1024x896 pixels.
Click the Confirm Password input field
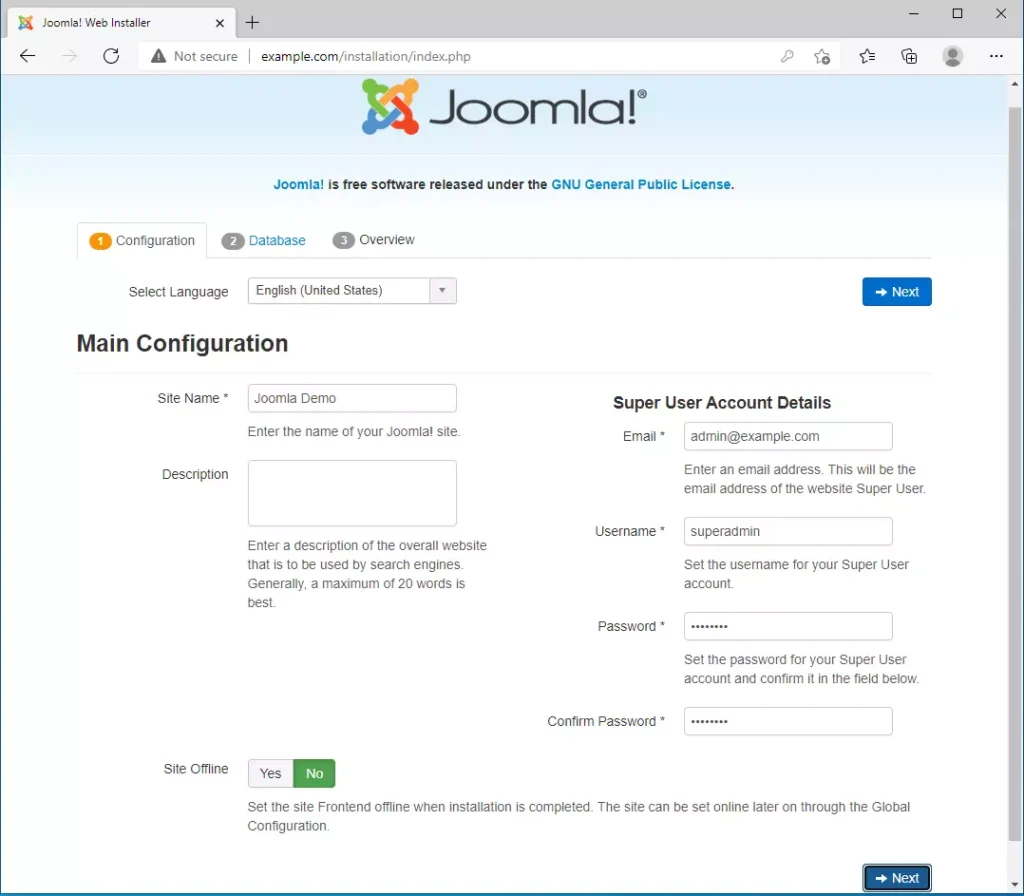[x=788, y=721]
